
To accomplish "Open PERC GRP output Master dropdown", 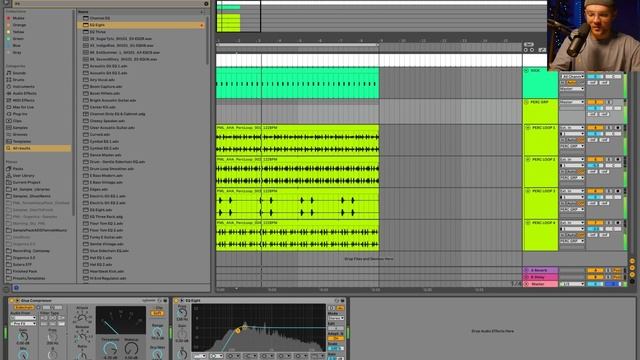I will point(572,102).
